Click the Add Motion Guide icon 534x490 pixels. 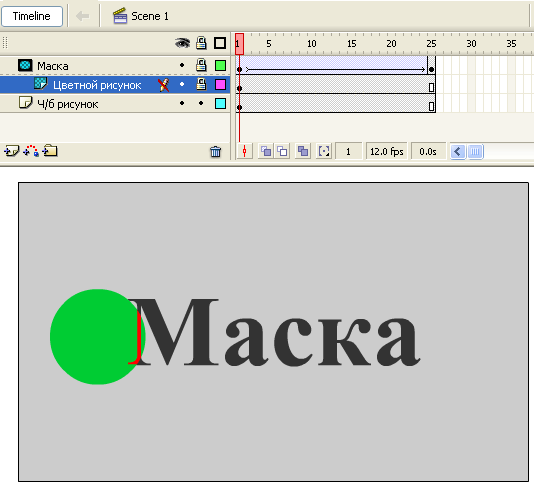point(31,151)
